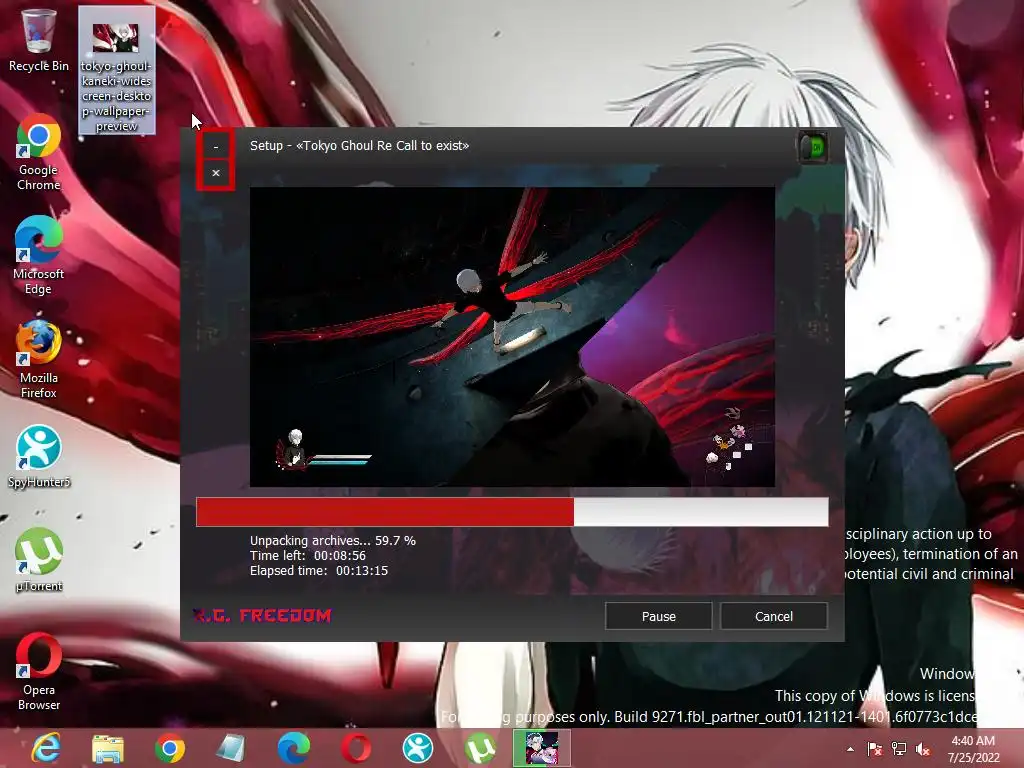Click the Setup window title text
Screen dimensions: 1024x768
tap(359, 146)
